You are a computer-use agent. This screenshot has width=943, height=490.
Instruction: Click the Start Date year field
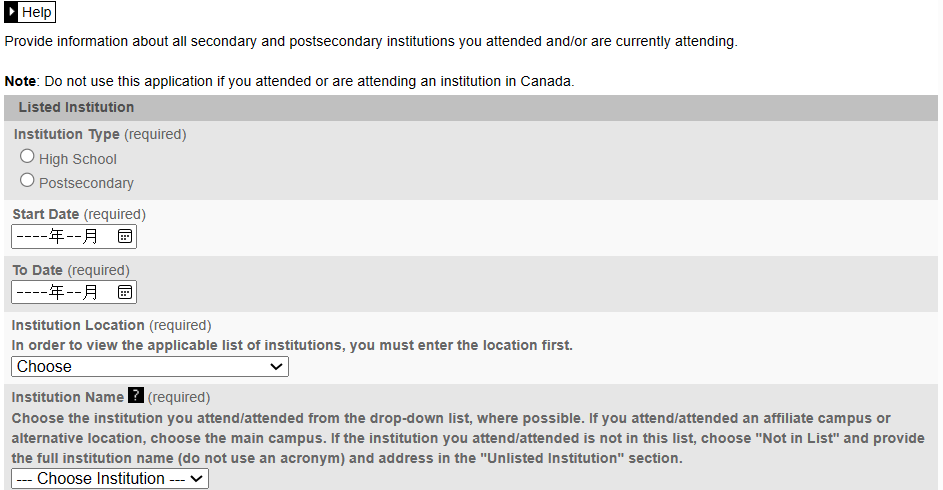pyautogui.click(x=32, y=236)
